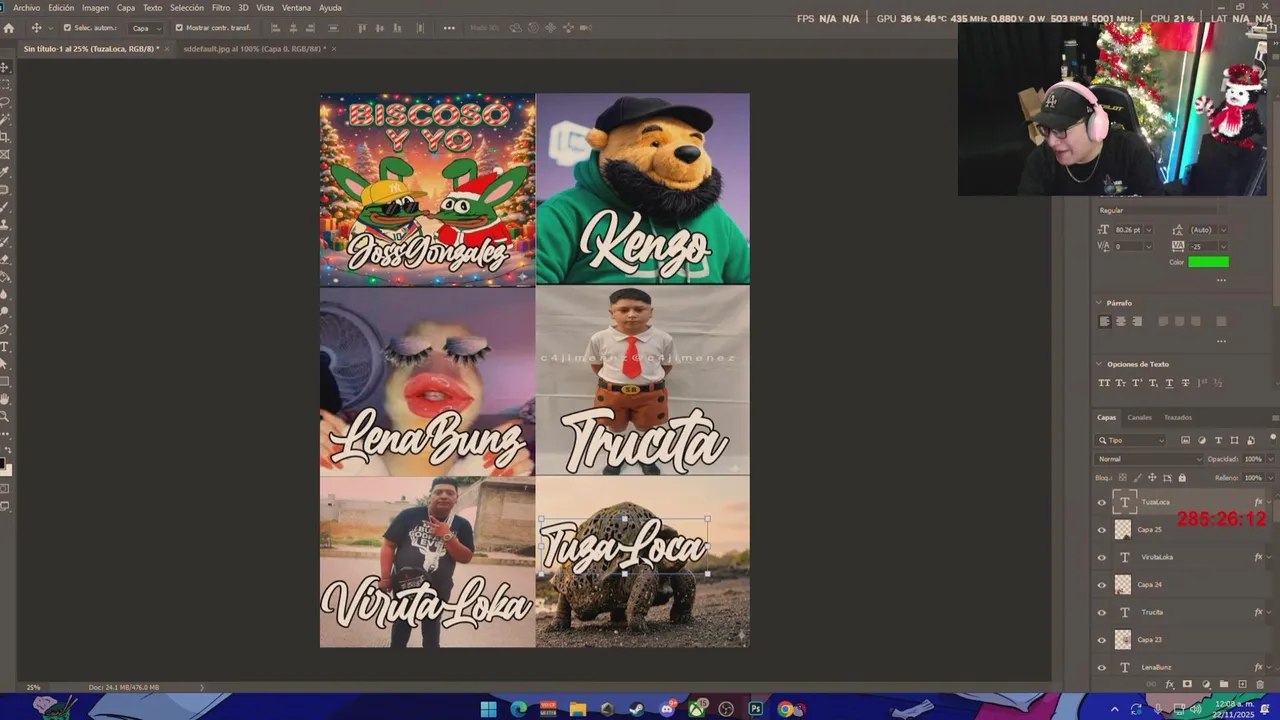
Task: Select the Horizontal Type tool
Action: click(x=5, y=346)
